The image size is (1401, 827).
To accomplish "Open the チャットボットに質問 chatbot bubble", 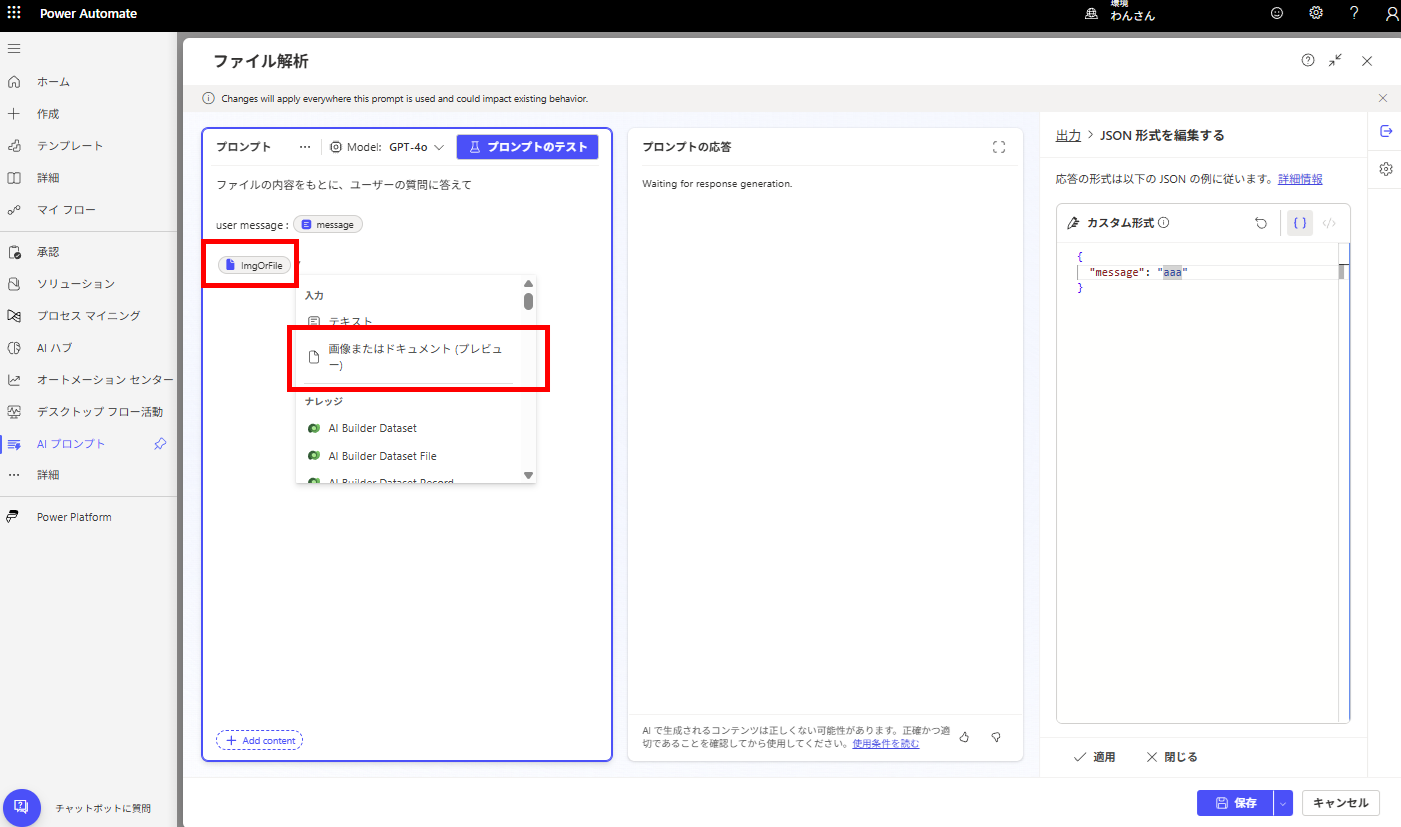I will (x=22, y=807).
